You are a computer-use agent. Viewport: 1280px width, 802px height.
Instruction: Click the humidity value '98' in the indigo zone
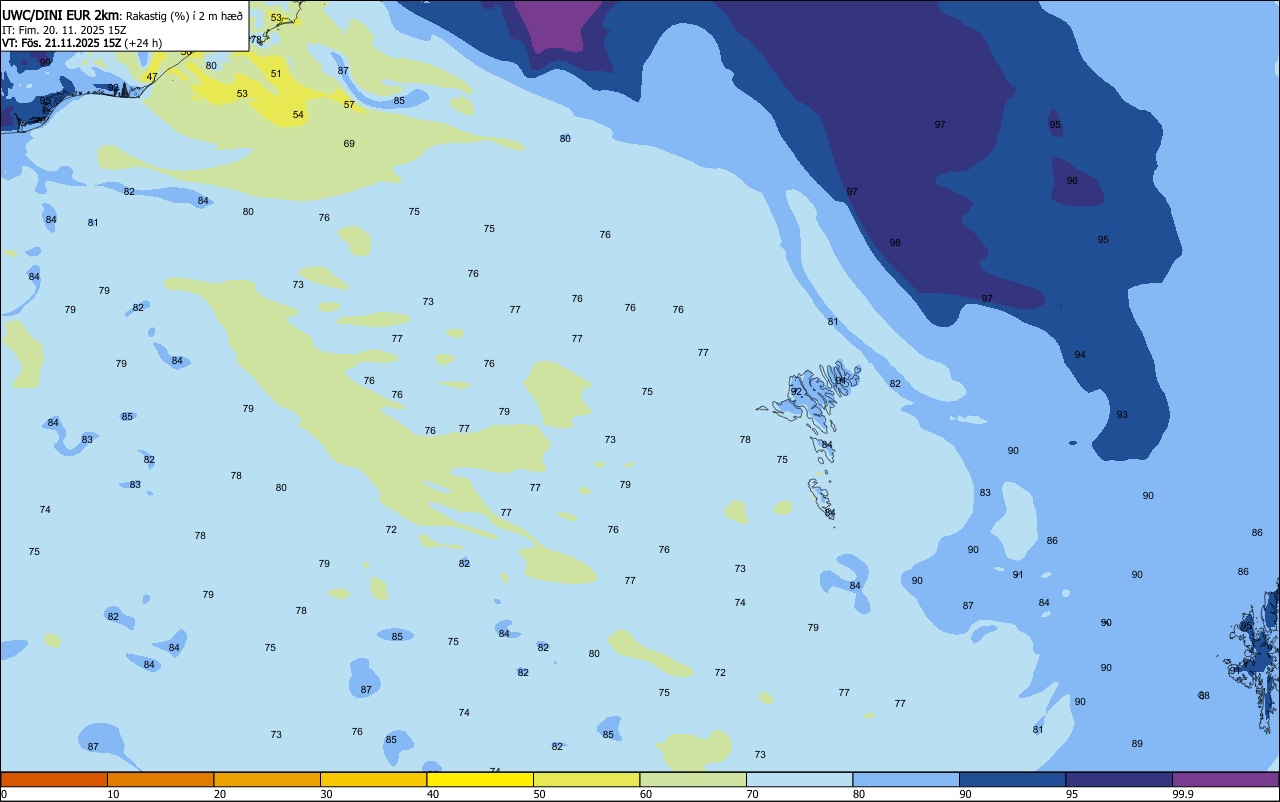(x=895, y=243)
